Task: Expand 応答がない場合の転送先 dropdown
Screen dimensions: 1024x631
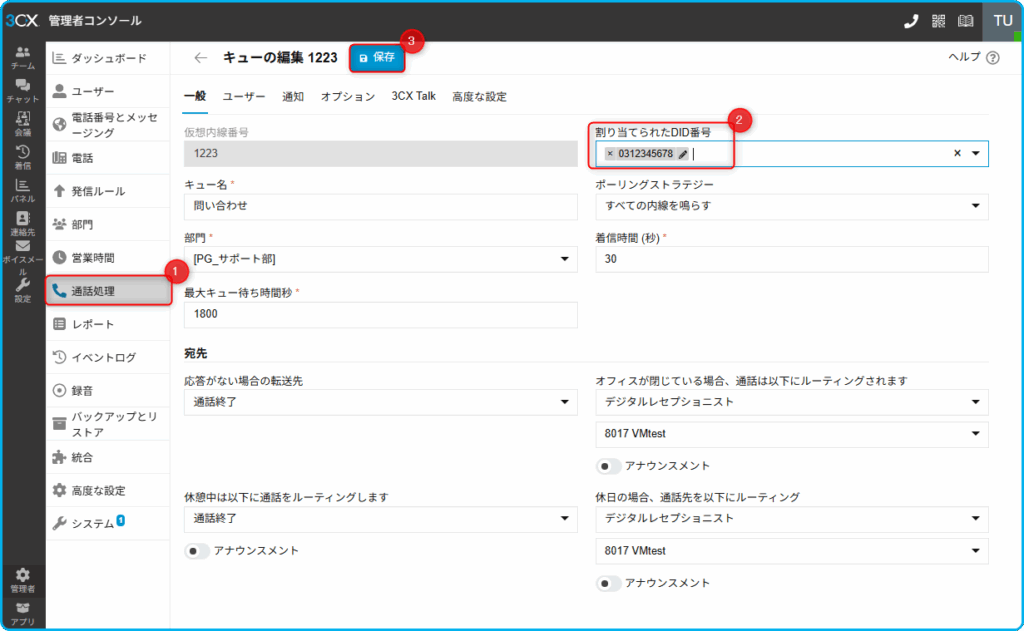Action: [x=380, y=402]
